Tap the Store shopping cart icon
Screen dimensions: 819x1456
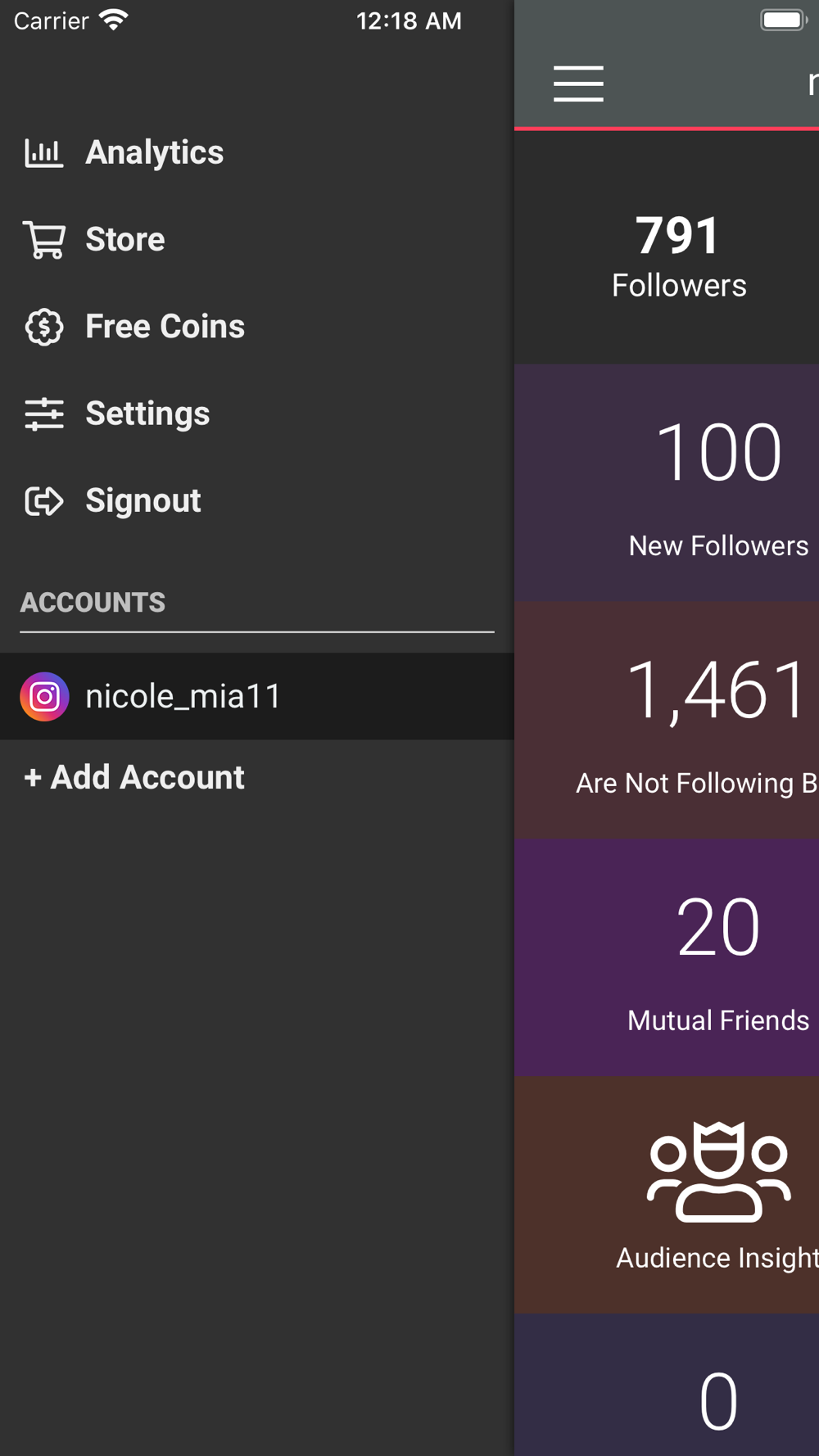point(44,240)
